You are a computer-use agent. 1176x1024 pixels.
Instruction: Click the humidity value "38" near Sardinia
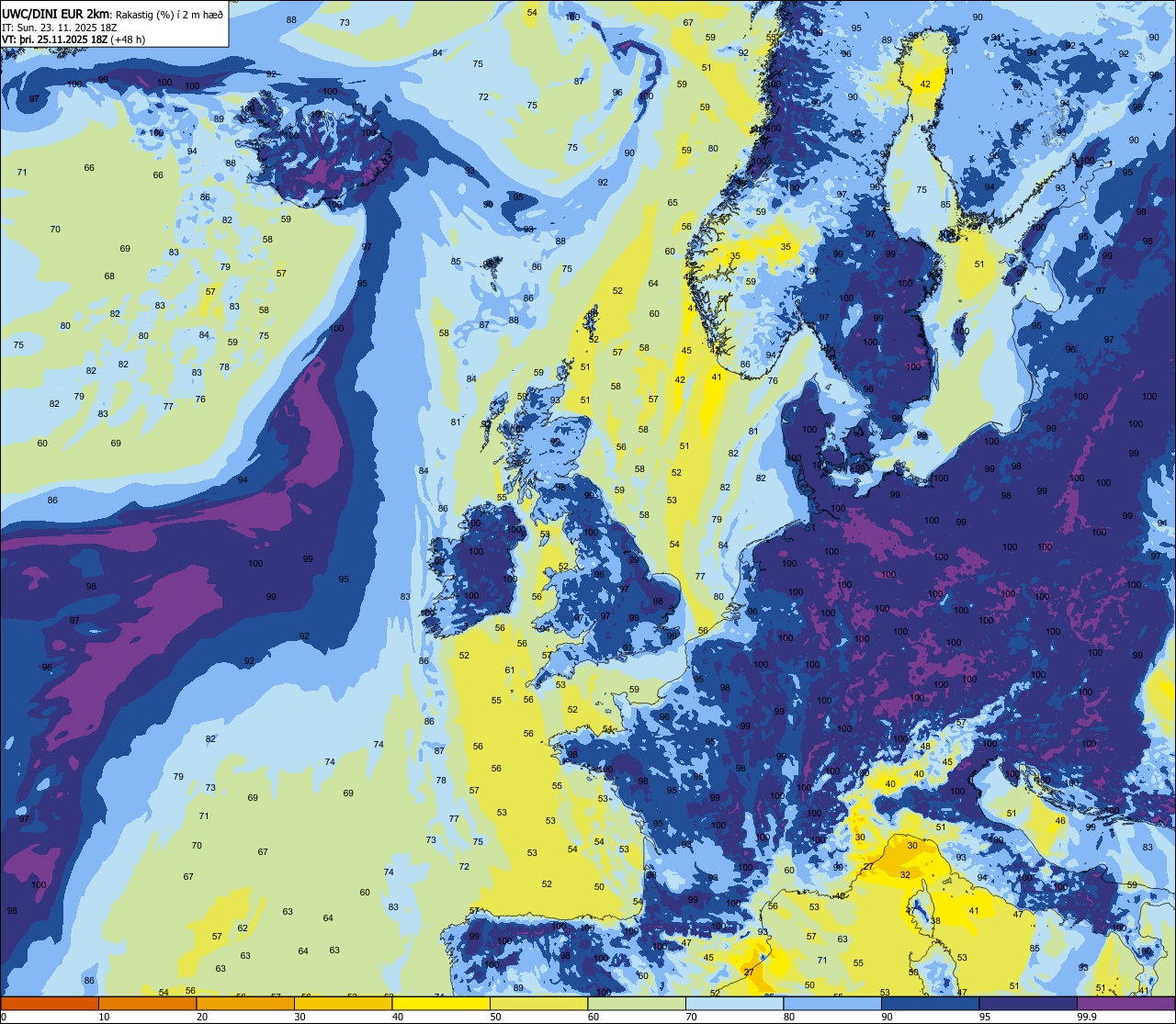click(x=936, y=920)
